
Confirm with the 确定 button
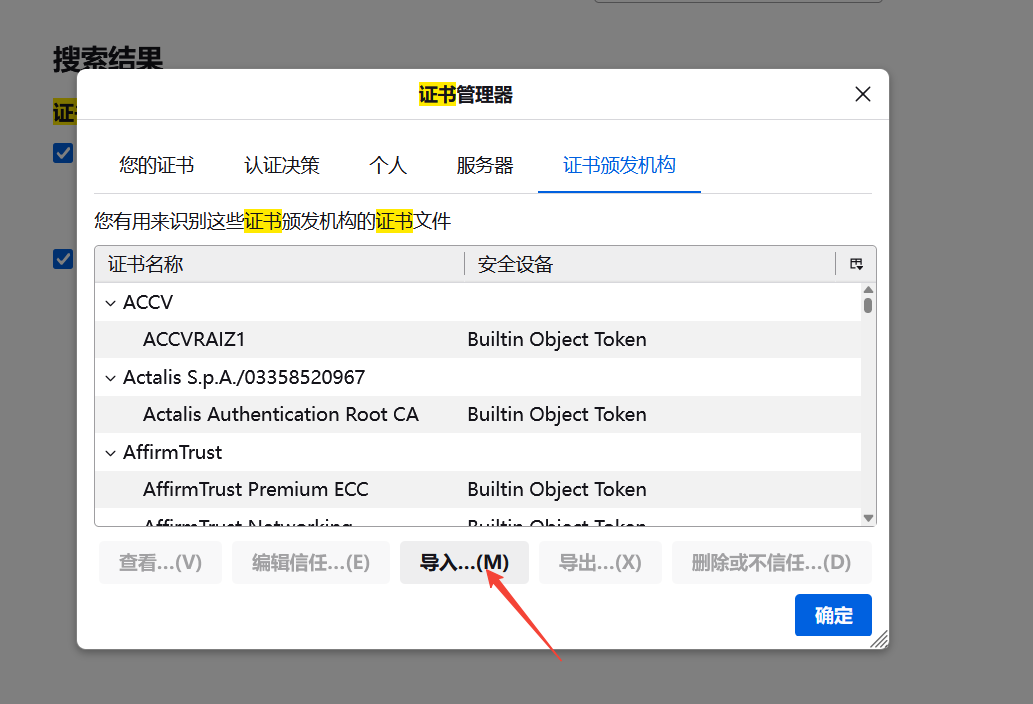833,615
